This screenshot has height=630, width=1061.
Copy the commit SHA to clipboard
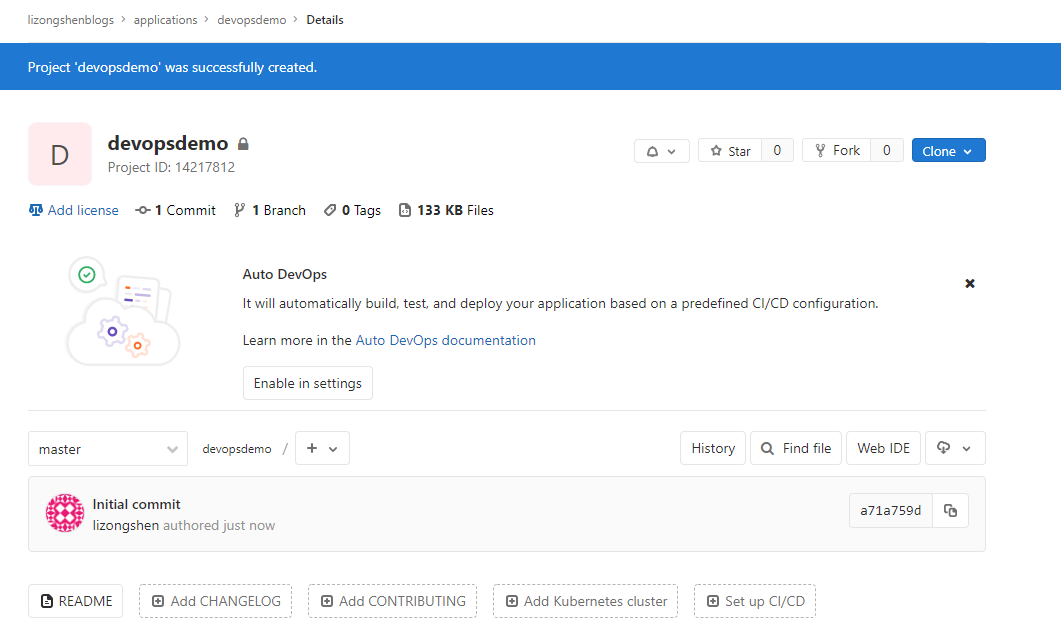click(x=950, y=511)
